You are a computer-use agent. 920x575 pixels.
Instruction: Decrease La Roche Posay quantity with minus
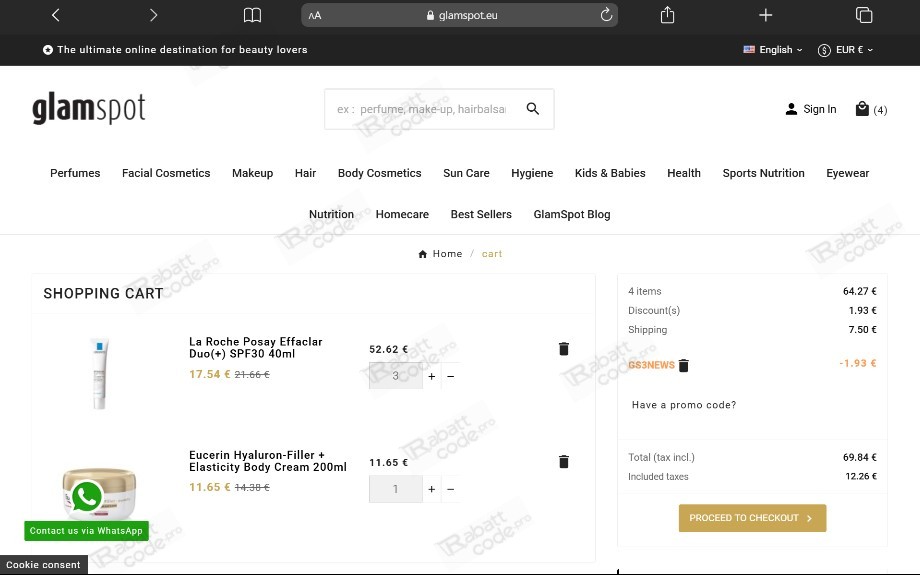click(451, 376)
